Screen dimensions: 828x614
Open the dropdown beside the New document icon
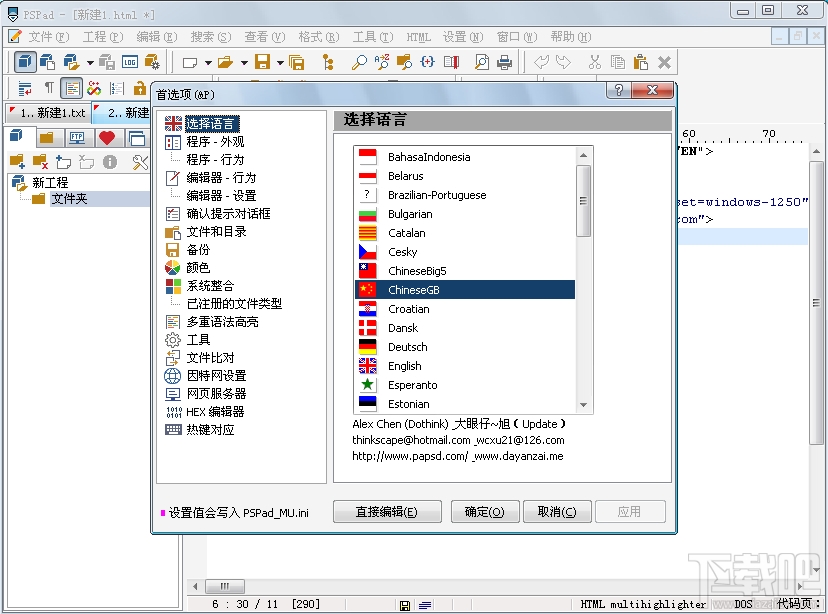208,62
